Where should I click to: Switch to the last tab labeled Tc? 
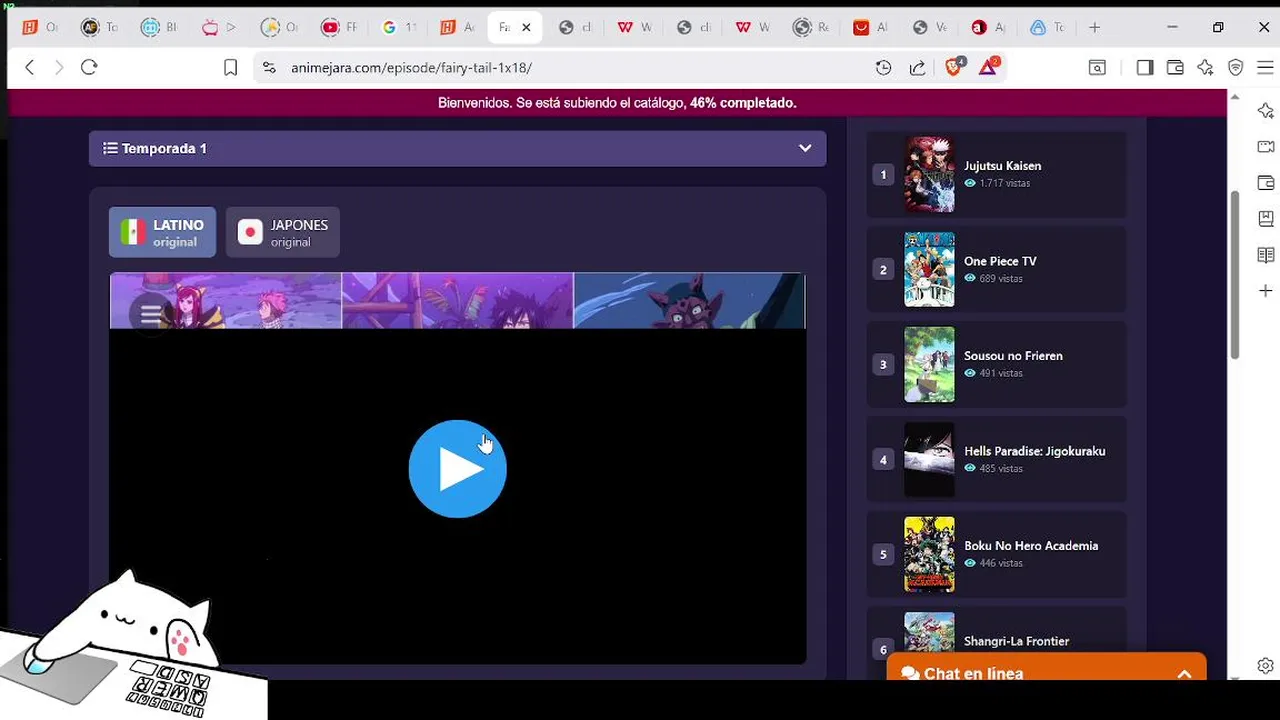tap(1047, 27)
